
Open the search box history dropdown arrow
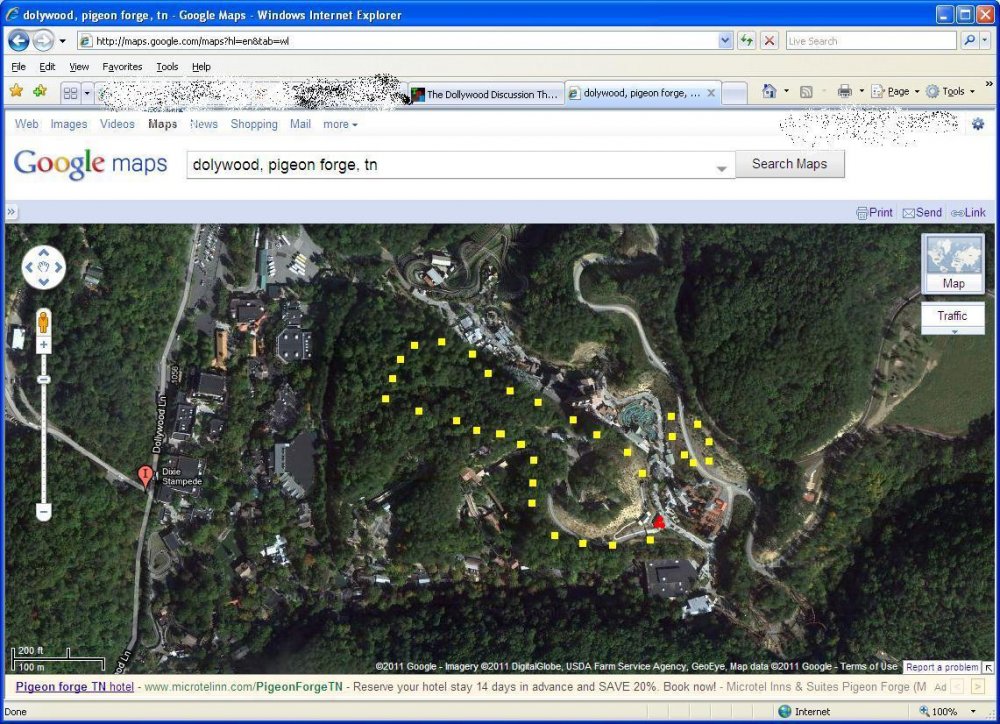click(x=722, y=169)
